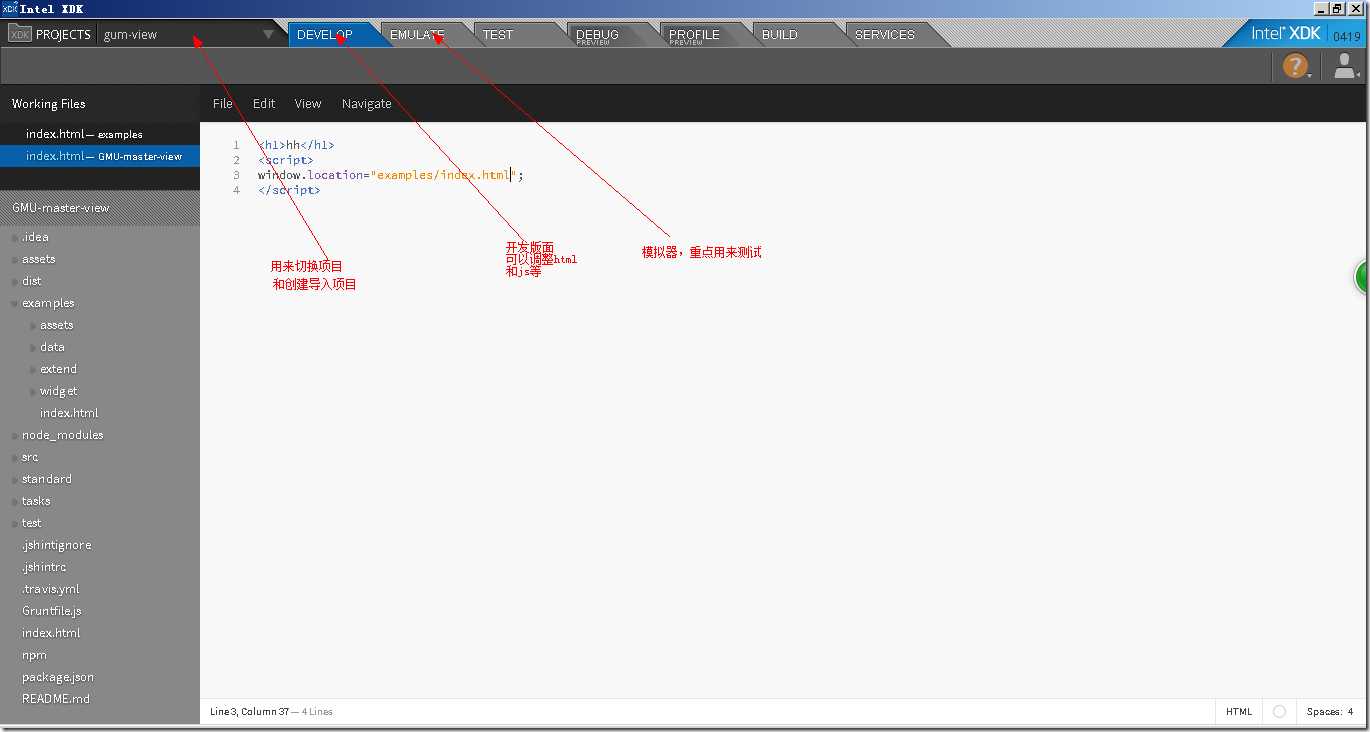1370x732 pixels.
Task: Open the package.json file
Action: [58, 677]
